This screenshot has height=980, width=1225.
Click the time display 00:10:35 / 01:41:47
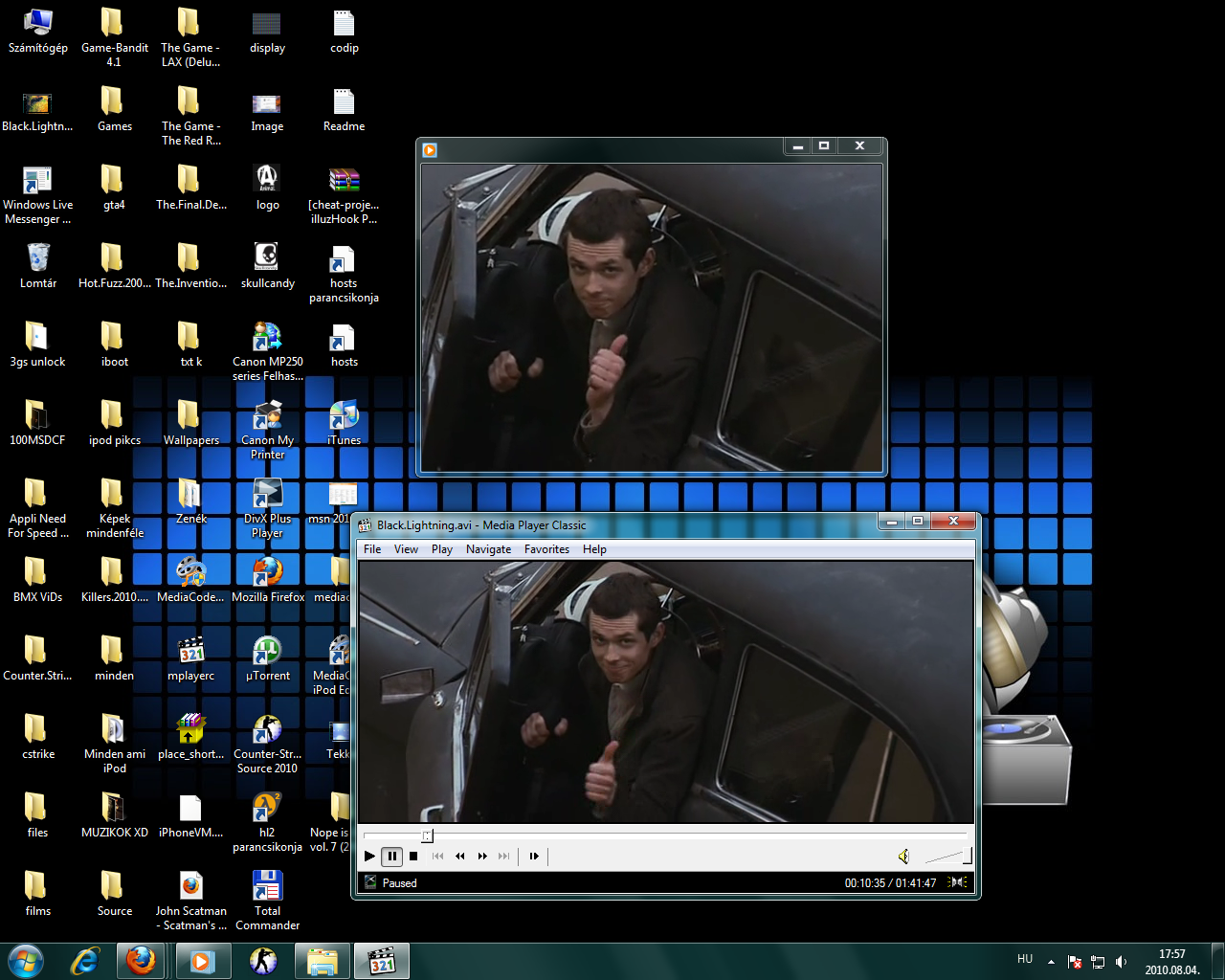[x=890, y=883]
